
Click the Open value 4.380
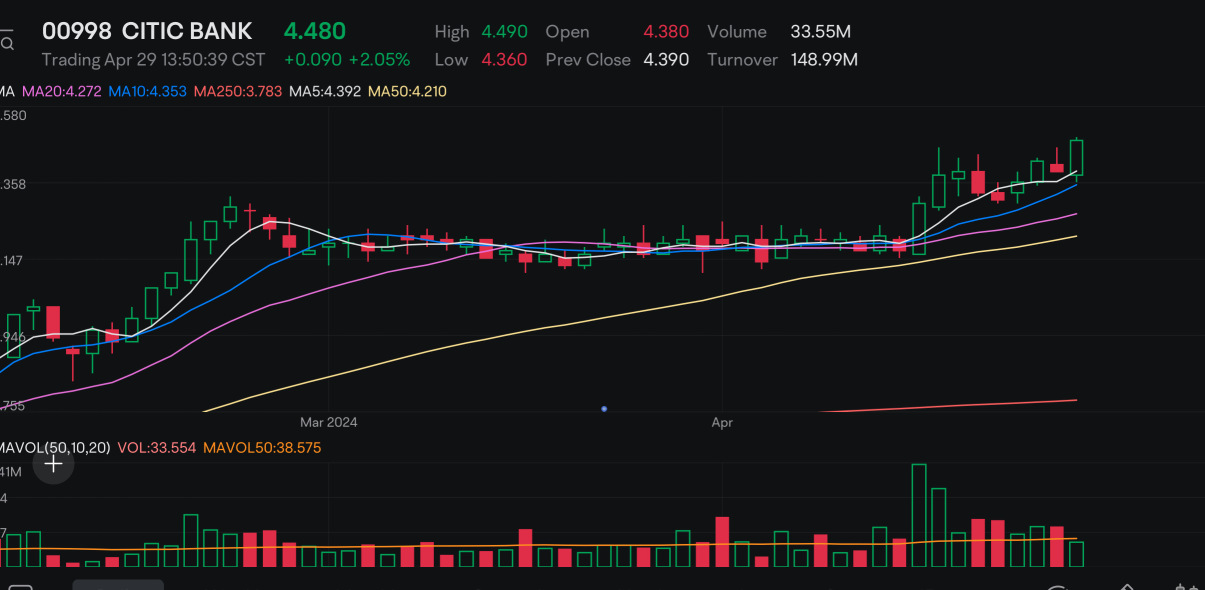(x=666, y=32)
